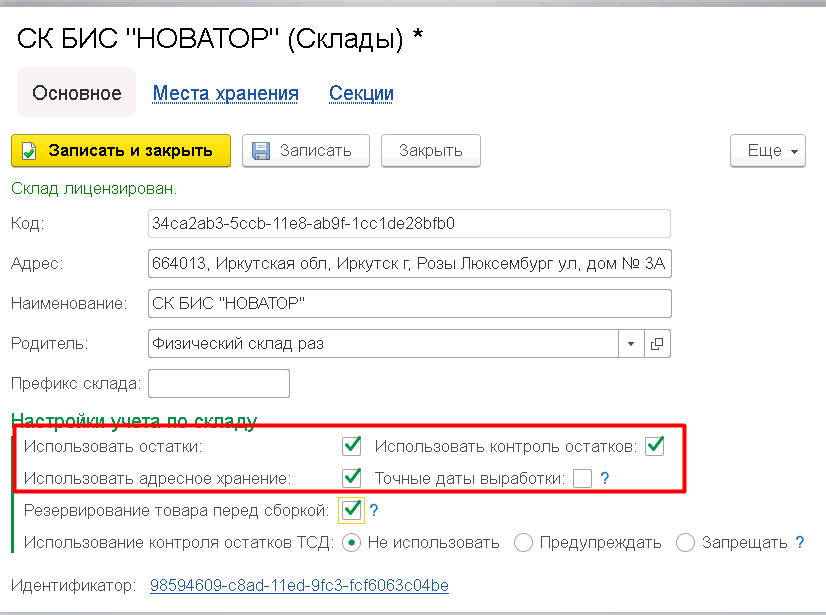Screen dimensions: 826x615
Task: Open the Родитель field's linked item icon
Action: pos(657,344)
